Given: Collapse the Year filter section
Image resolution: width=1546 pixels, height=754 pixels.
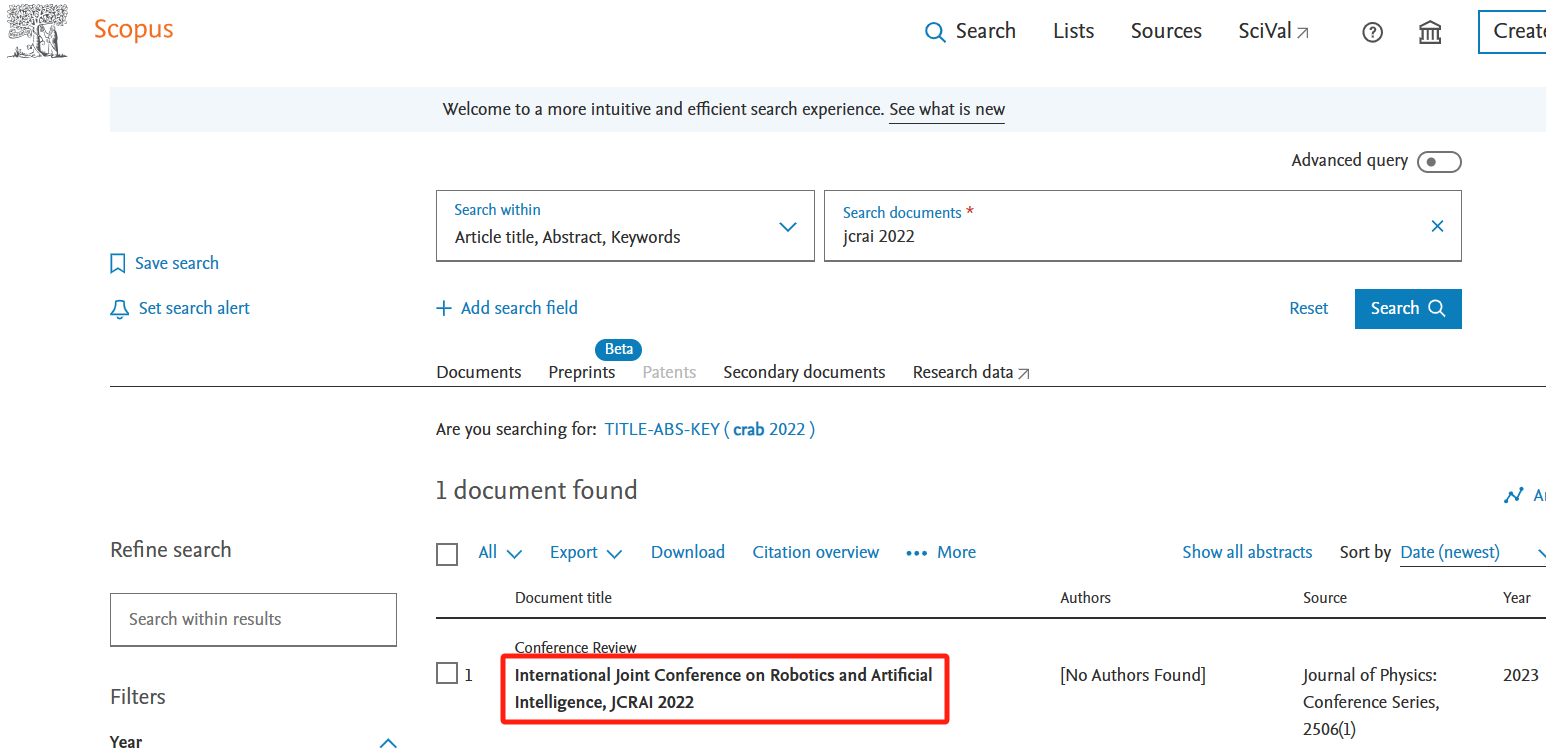Looking at the screenshot, I should pyautogui.click(x=389, y=742).
